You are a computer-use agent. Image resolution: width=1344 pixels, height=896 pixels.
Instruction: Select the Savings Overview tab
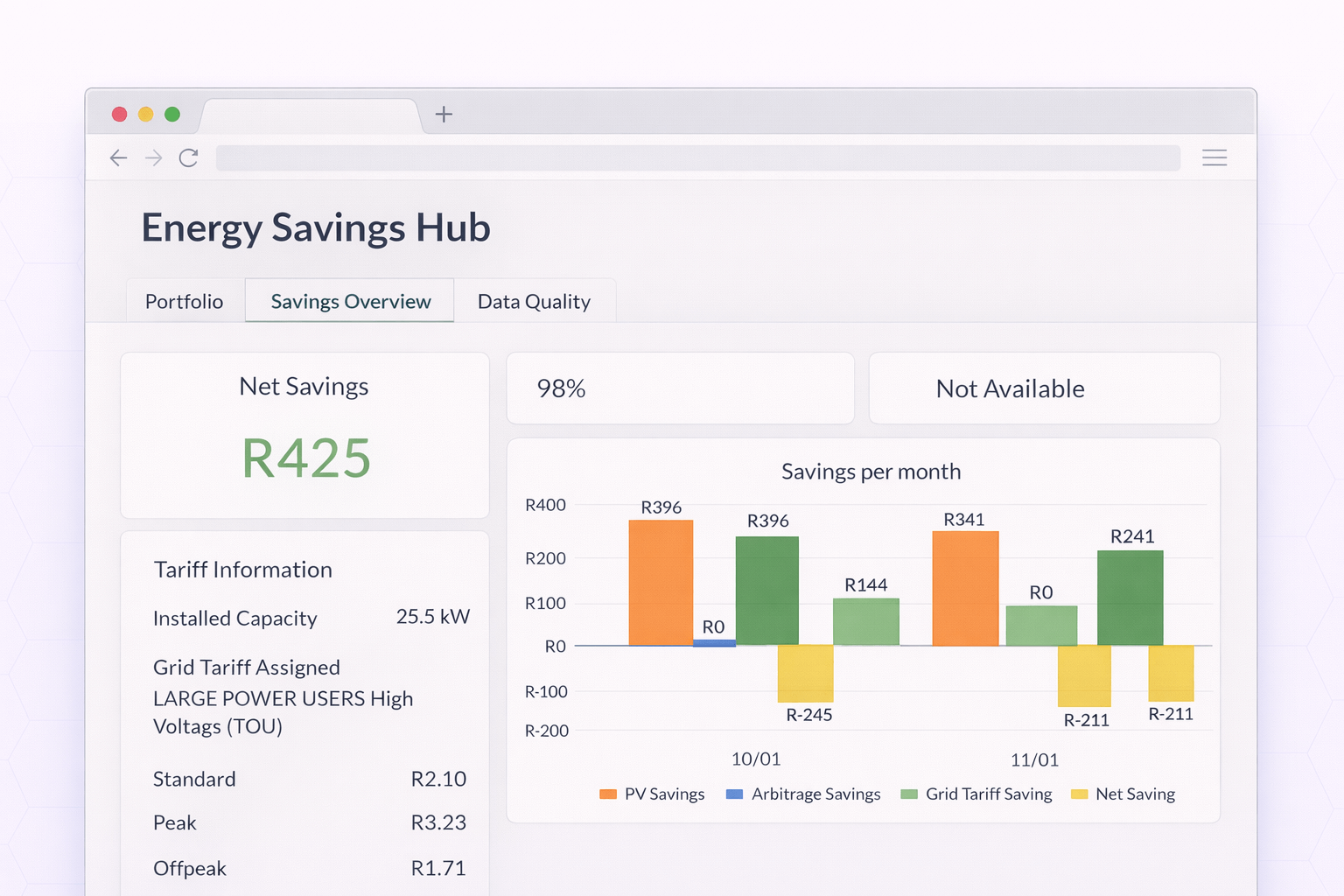(350, 301)
